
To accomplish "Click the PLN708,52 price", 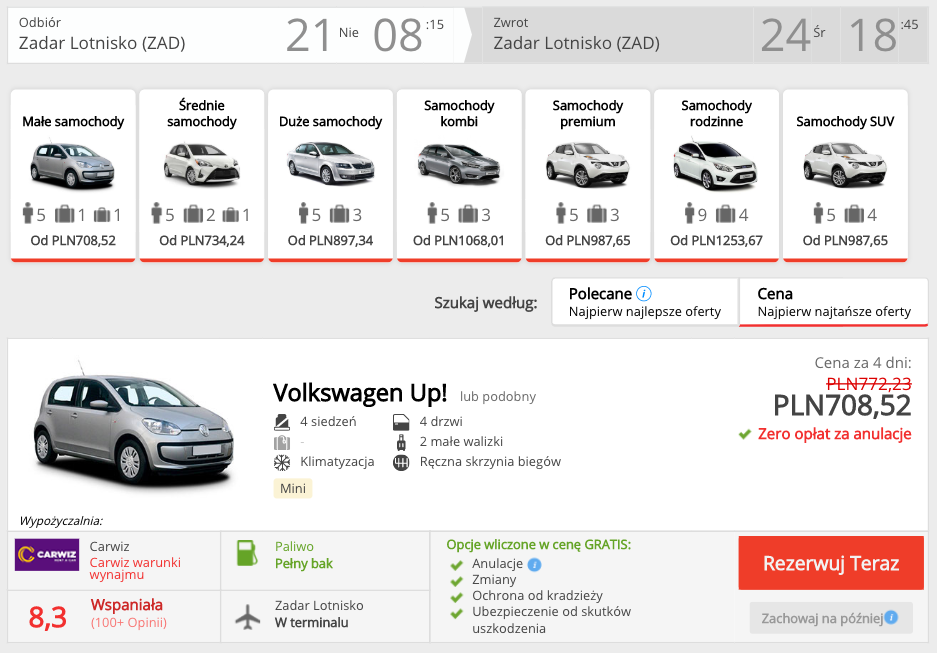I will pos(842,406).
